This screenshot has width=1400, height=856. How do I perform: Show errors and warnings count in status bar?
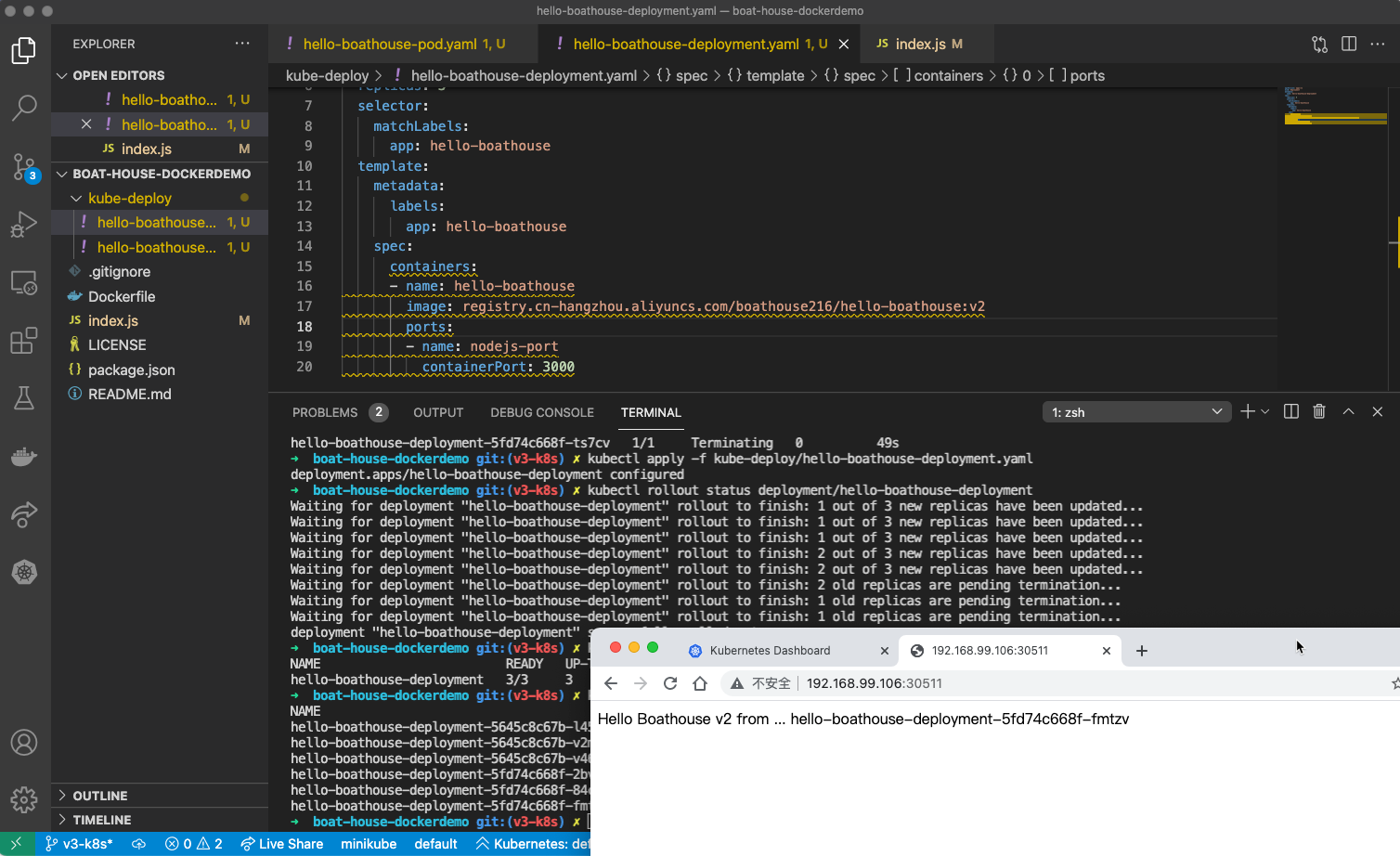click(194, 844)
